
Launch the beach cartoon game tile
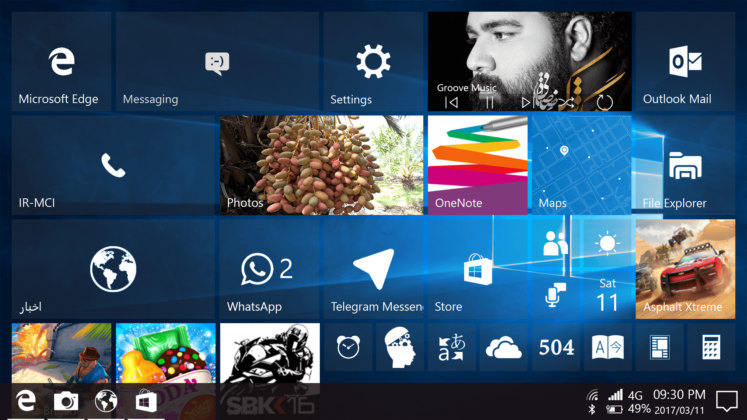point(61,353)
